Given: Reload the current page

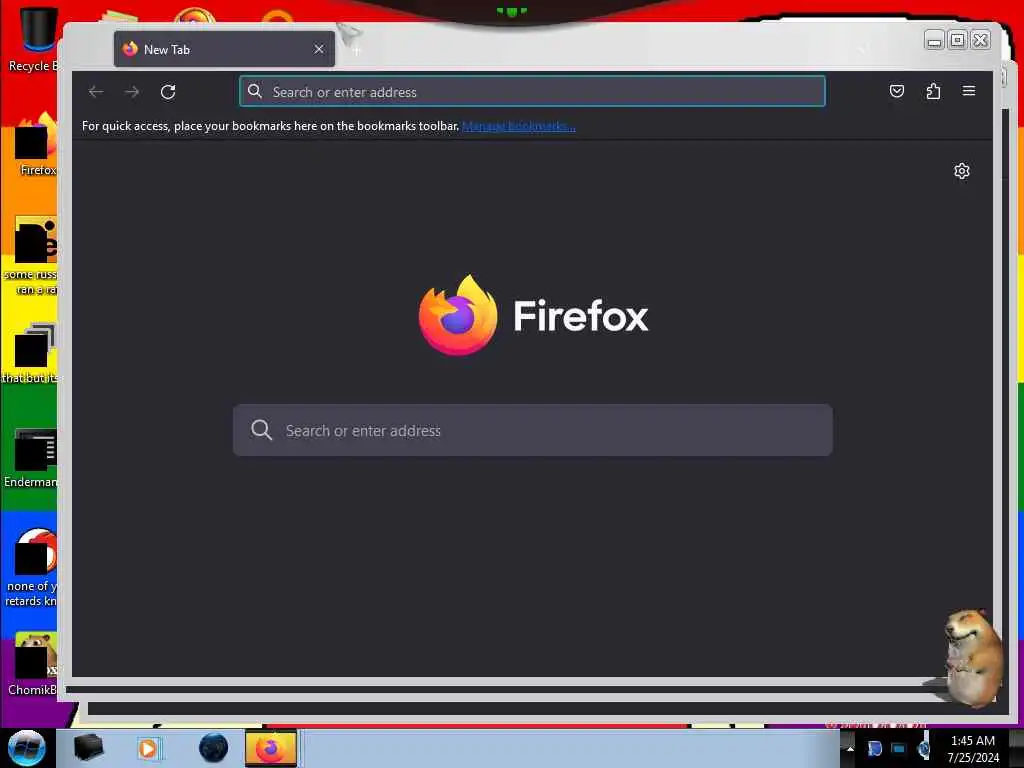Looking at the screenshot, I should tap(168, 92).
